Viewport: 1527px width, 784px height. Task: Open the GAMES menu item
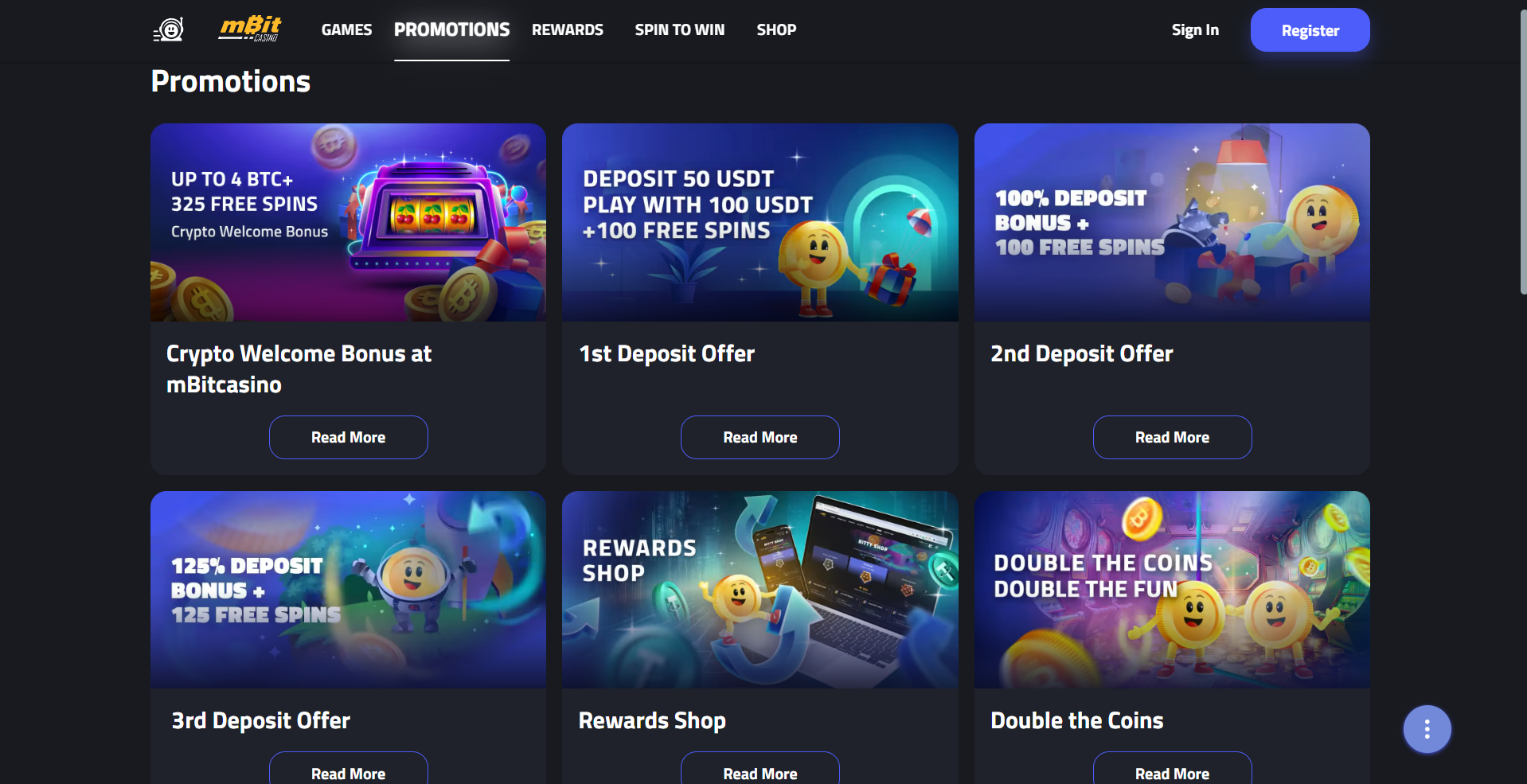pos(346,30)
